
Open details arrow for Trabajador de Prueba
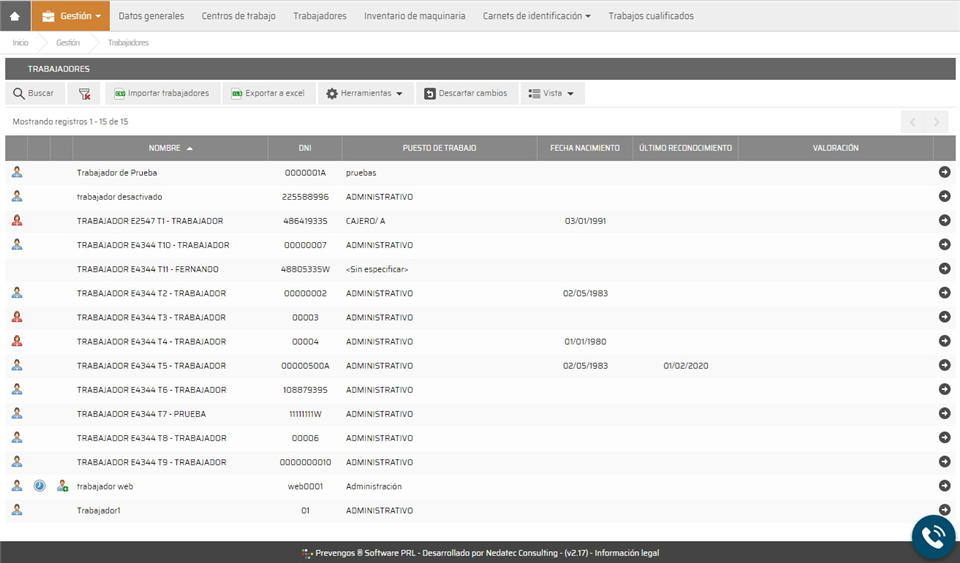coord(944,172)
